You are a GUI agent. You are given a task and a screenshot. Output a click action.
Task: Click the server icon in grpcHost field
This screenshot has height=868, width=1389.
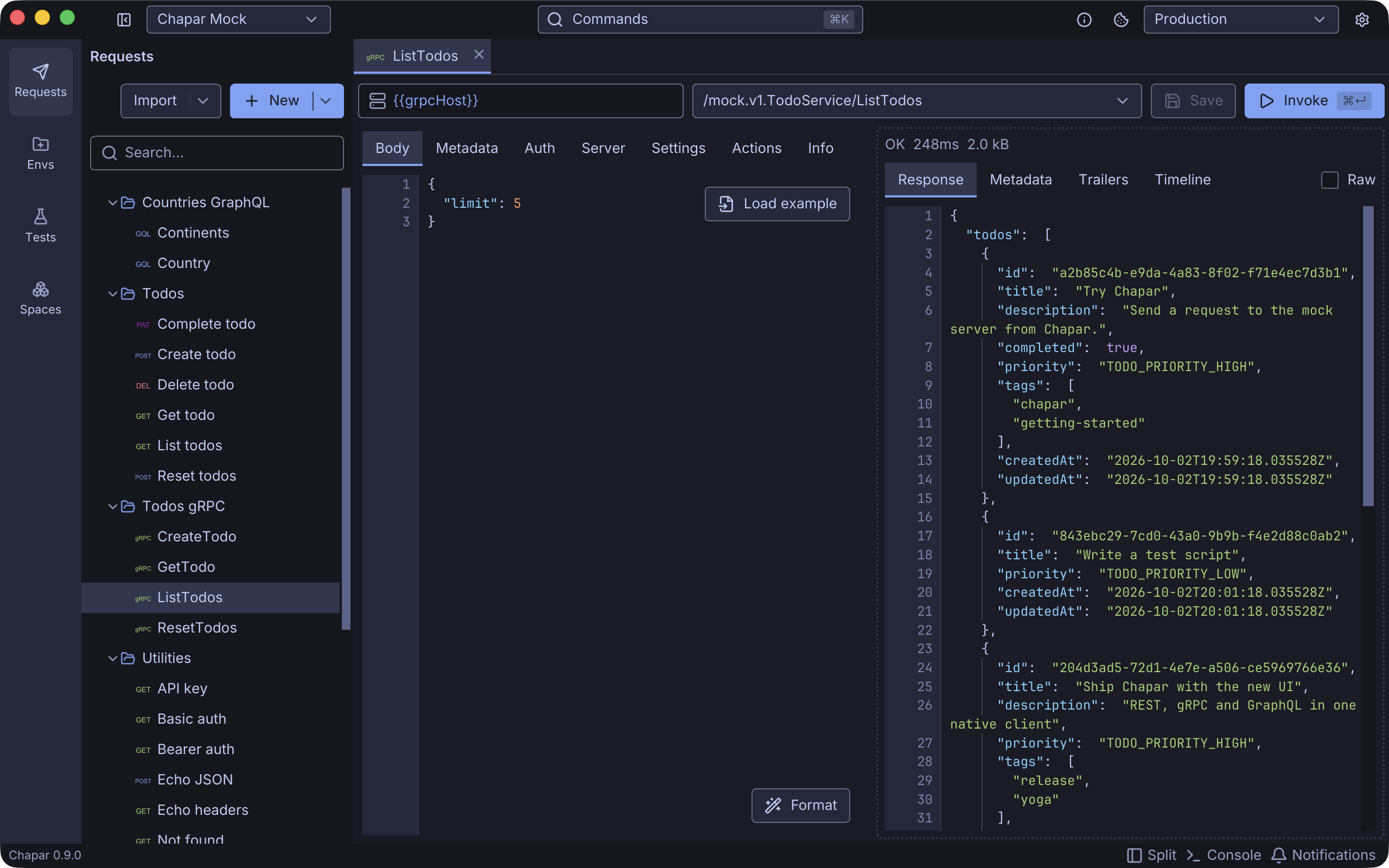pos(378,100)
